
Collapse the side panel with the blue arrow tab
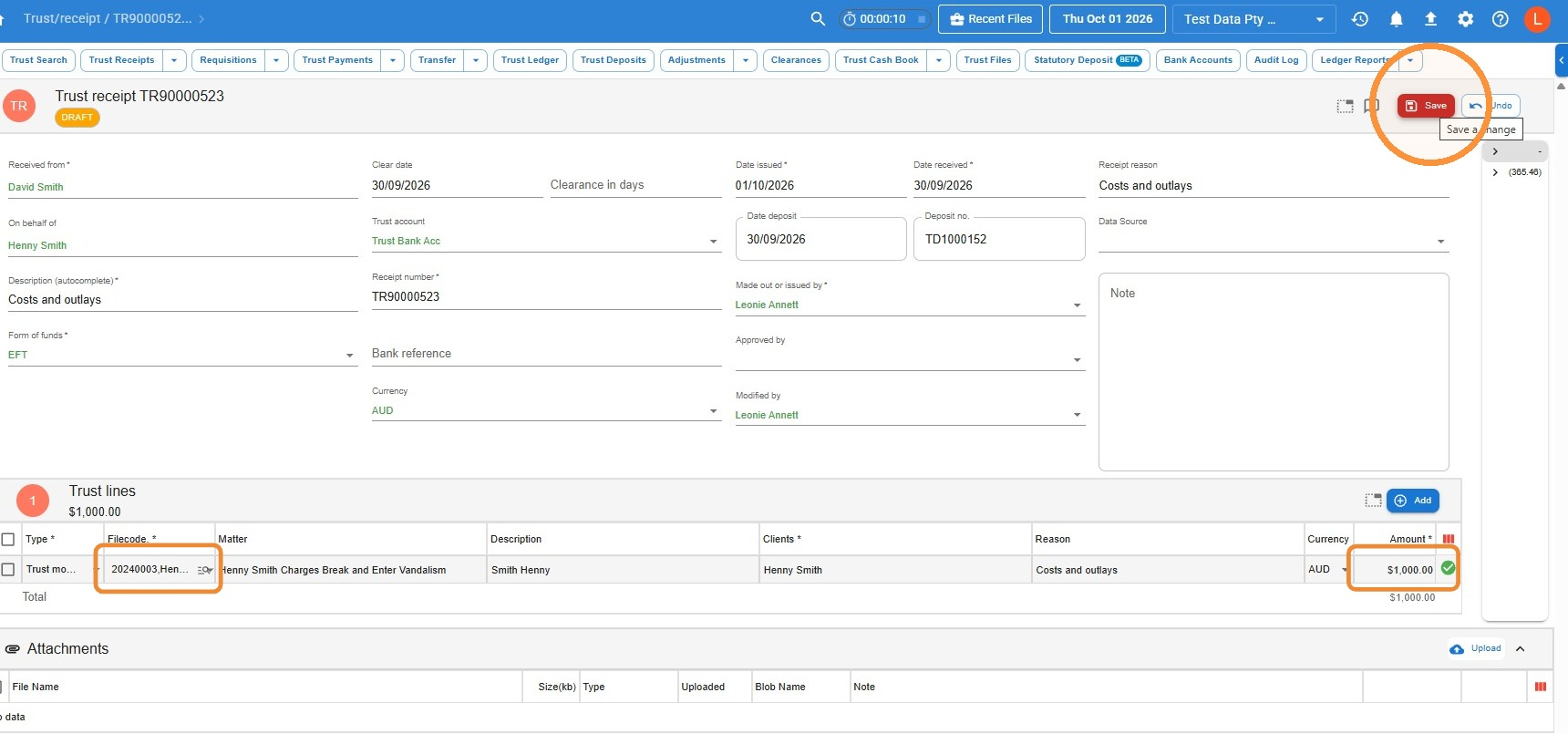[x=1561, y=60]
